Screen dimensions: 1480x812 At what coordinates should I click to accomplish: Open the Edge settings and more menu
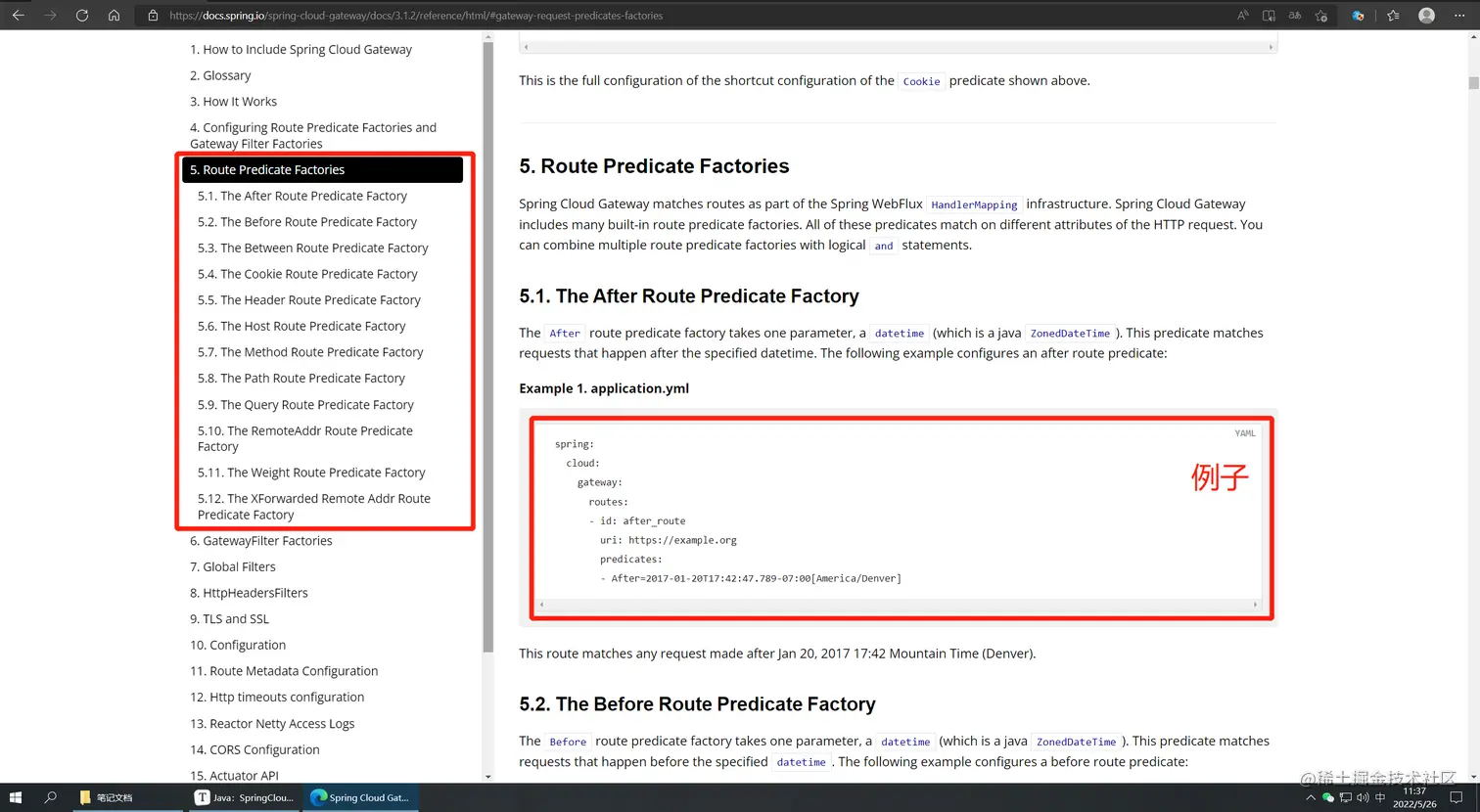[1459, 16]
